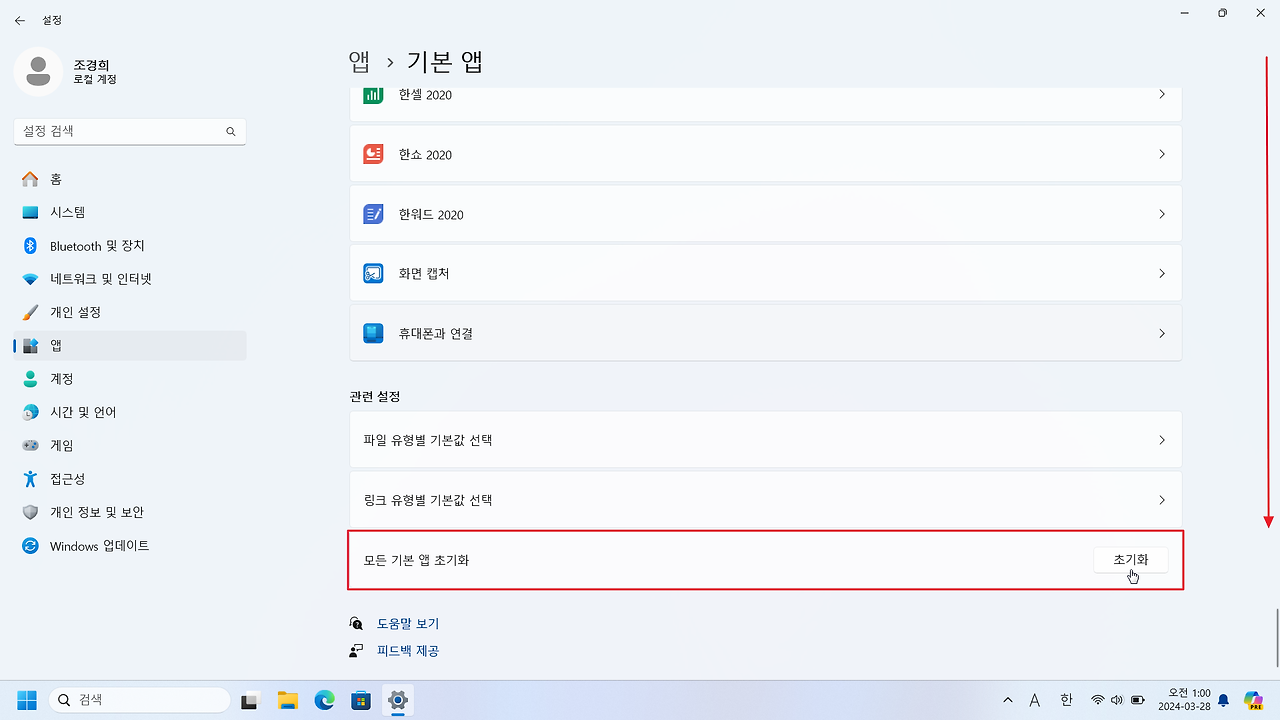Image resolution: width=1280 pixels, height=720 pixels.
Task: Go to 시스템 settings
Action: pos(130,212)
